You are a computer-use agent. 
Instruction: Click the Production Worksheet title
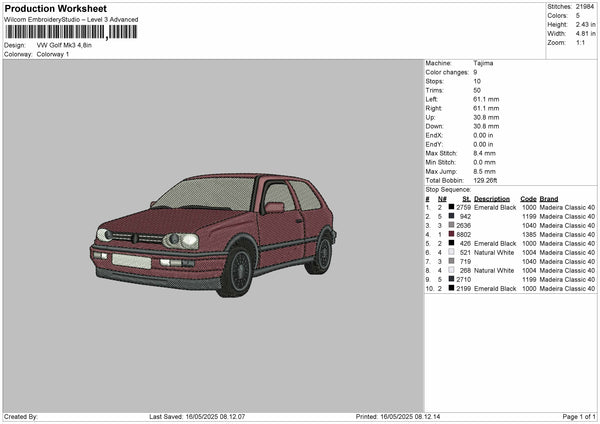(55, 9)
